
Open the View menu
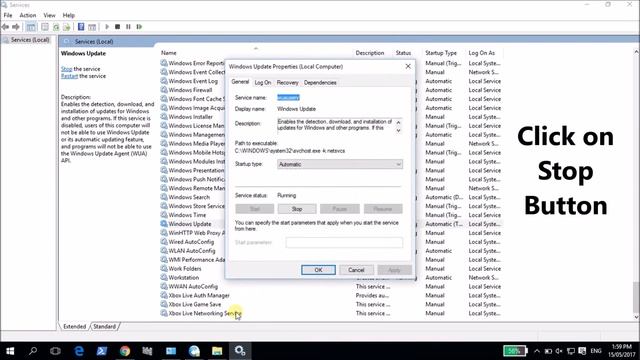tap(49, 15)
